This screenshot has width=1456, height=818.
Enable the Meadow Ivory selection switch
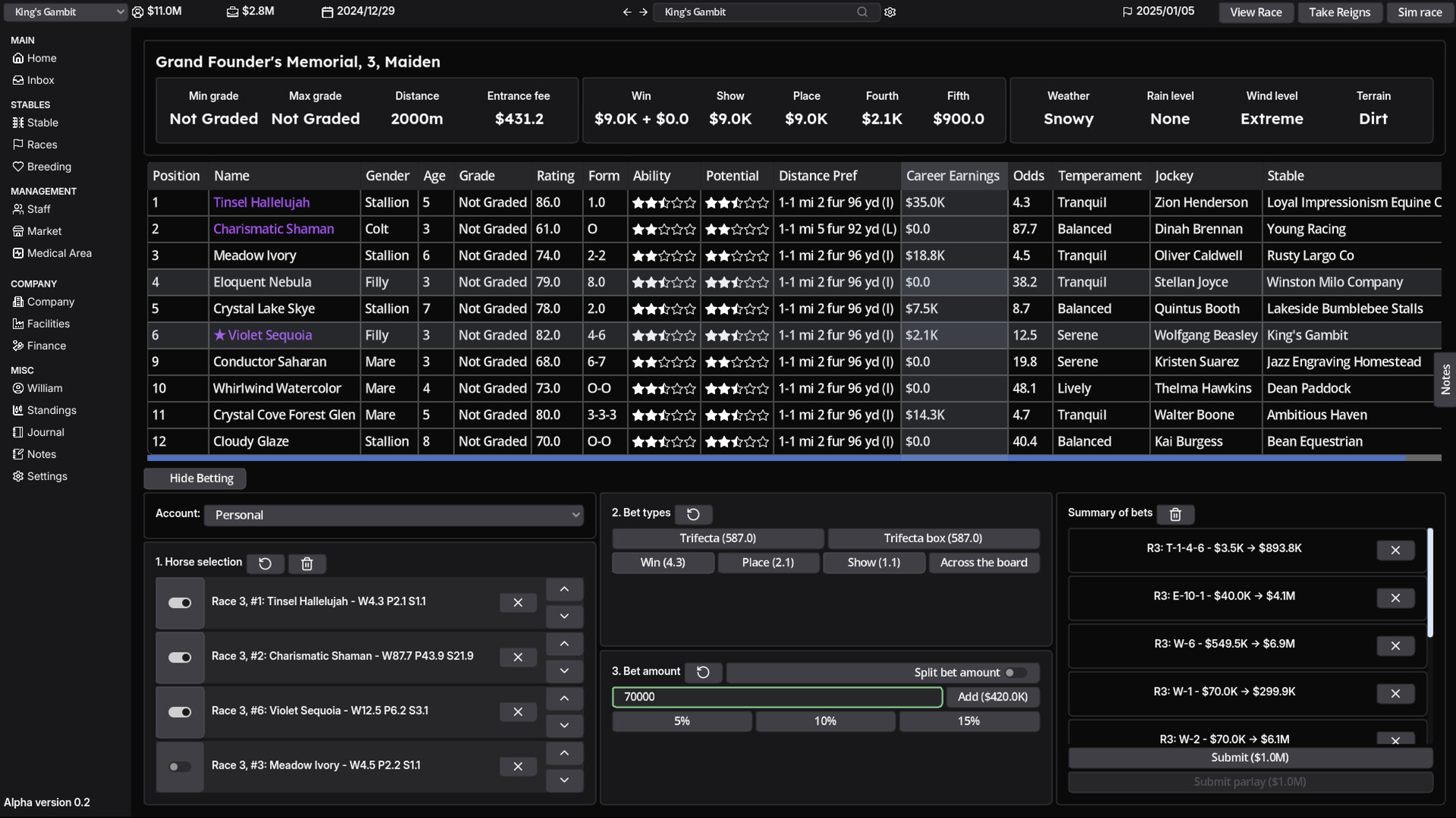(x=180, y=767)
